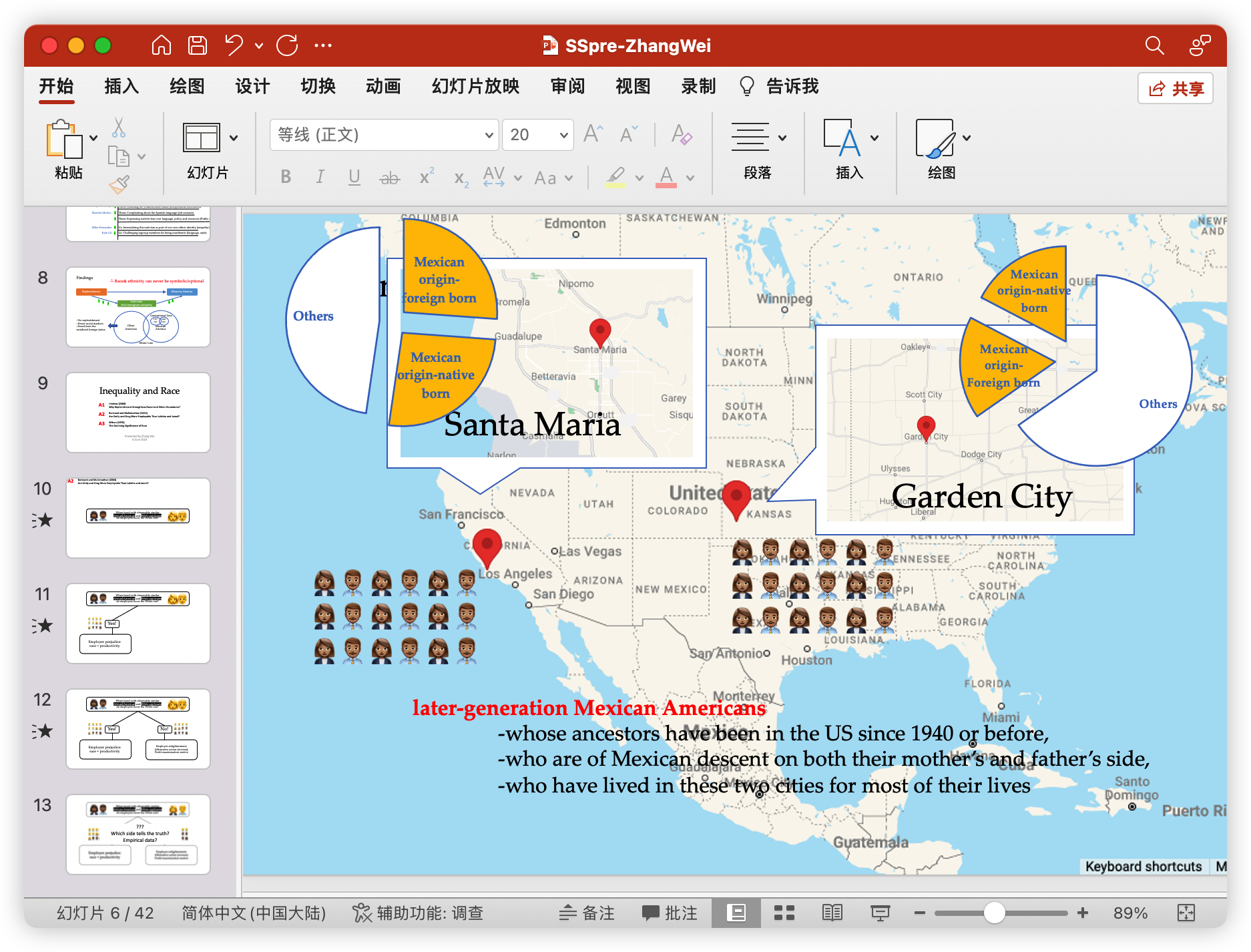The height and width of the screenshot is (952, 1251).
Task: Decrease font size with the smaller A
Action: click(629, 134)
